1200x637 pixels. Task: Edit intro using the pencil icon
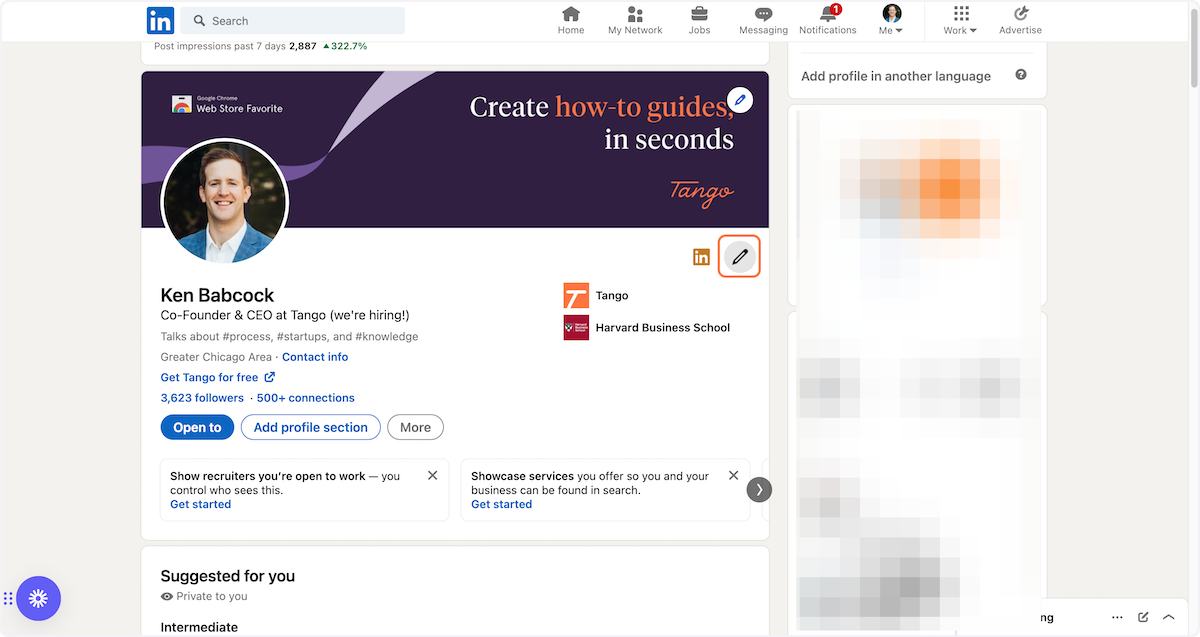740,257
